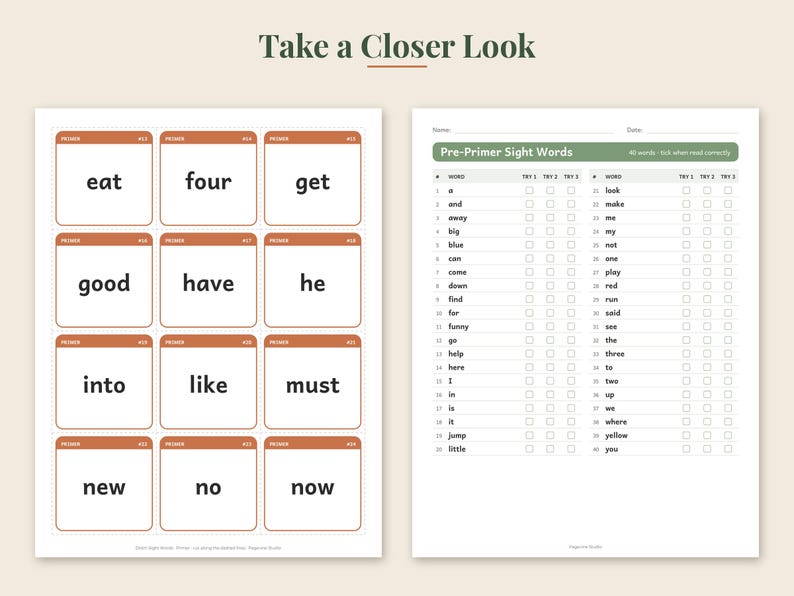
Task: Tick Try 1 checkbox for word 'look'
Action: point(686,190)
